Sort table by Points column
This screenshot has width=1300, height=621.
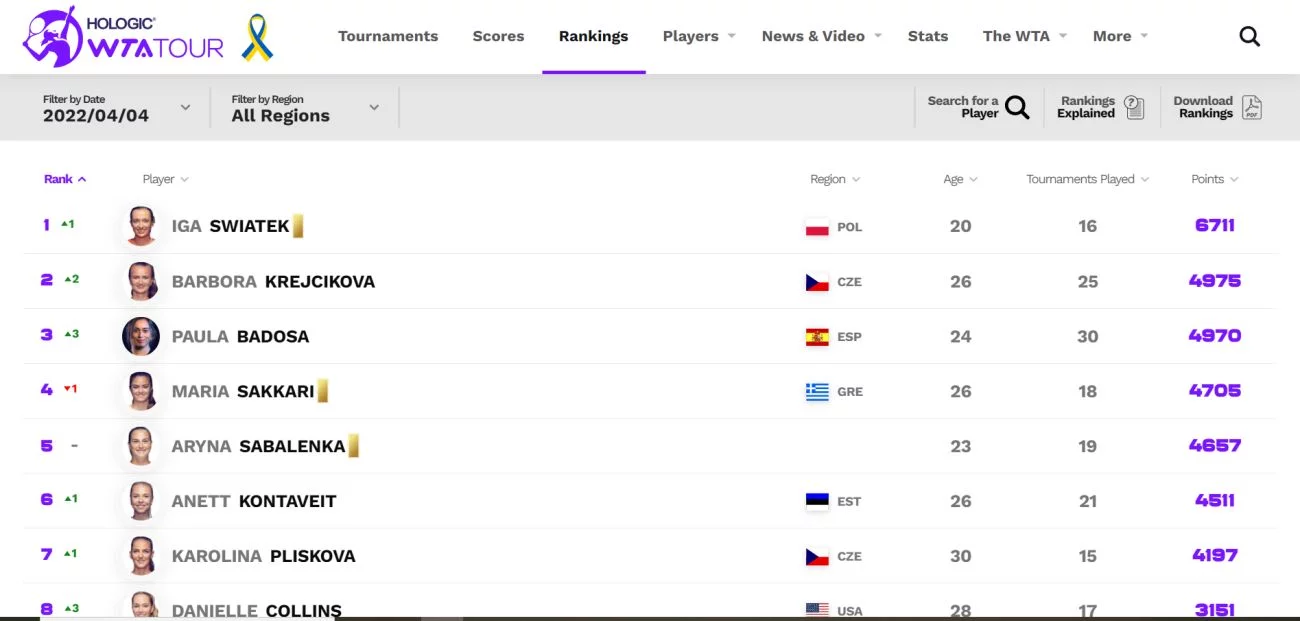click(1215, 179)
